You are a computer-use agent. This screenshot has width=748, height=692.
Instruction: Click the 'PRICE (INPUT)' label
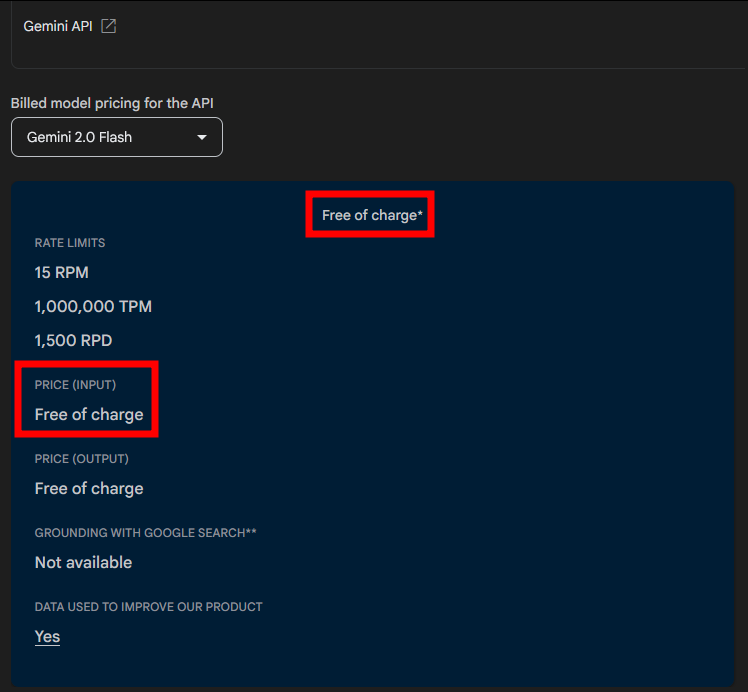[75, 385]
